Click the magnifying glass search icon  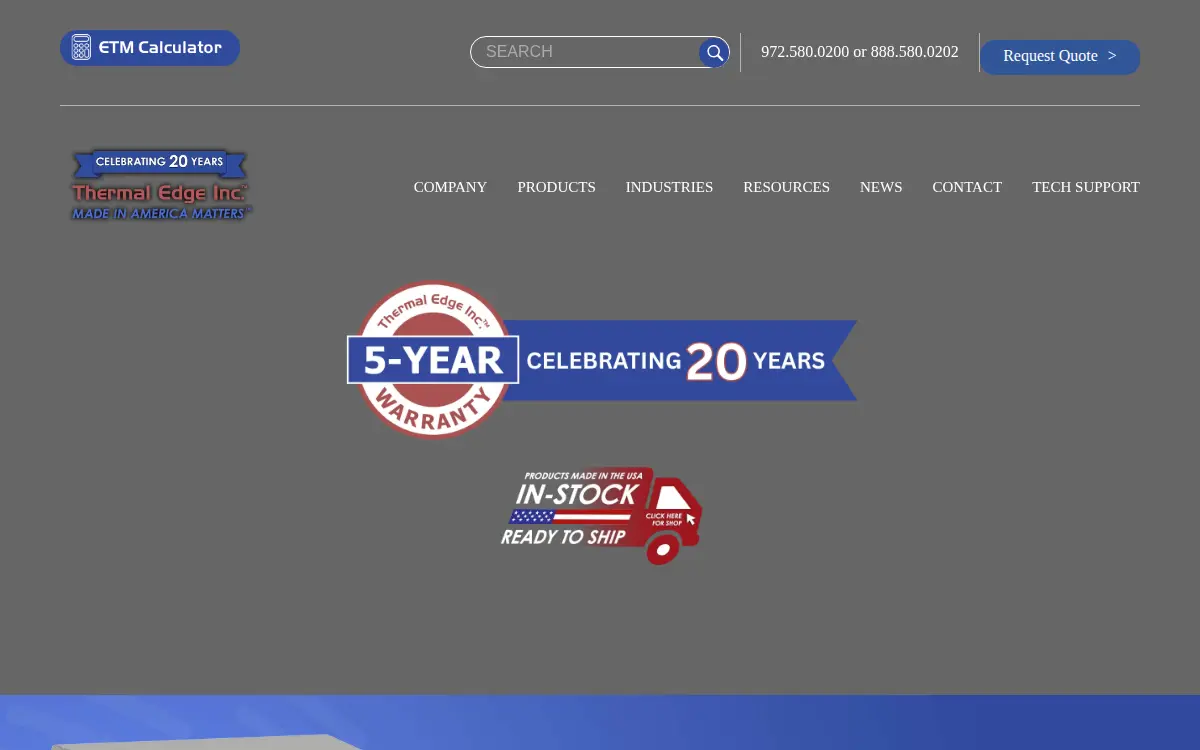click(714, 53)
